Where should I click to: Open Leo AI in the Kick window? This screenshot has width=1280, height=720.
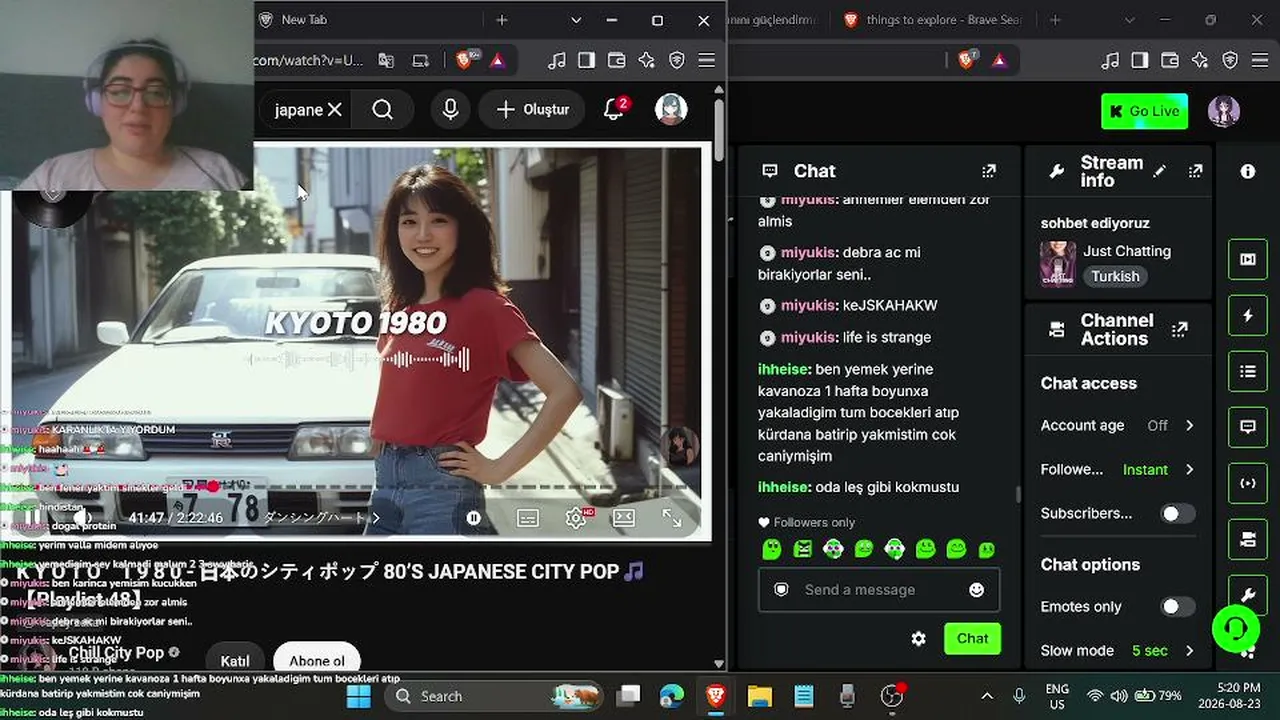[1200, 60]
